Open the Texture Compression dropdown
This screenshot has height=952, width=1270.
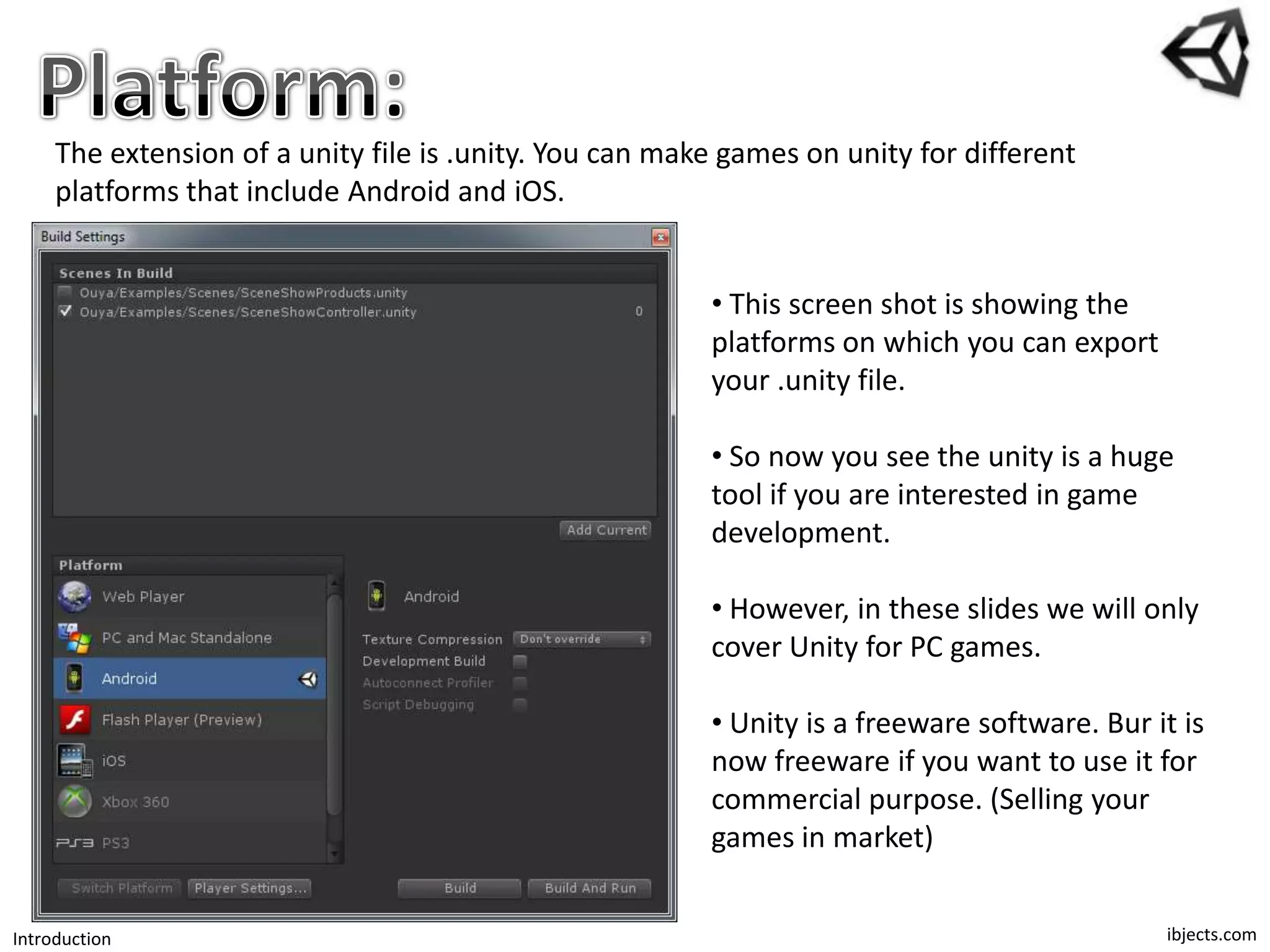point(582,639)
